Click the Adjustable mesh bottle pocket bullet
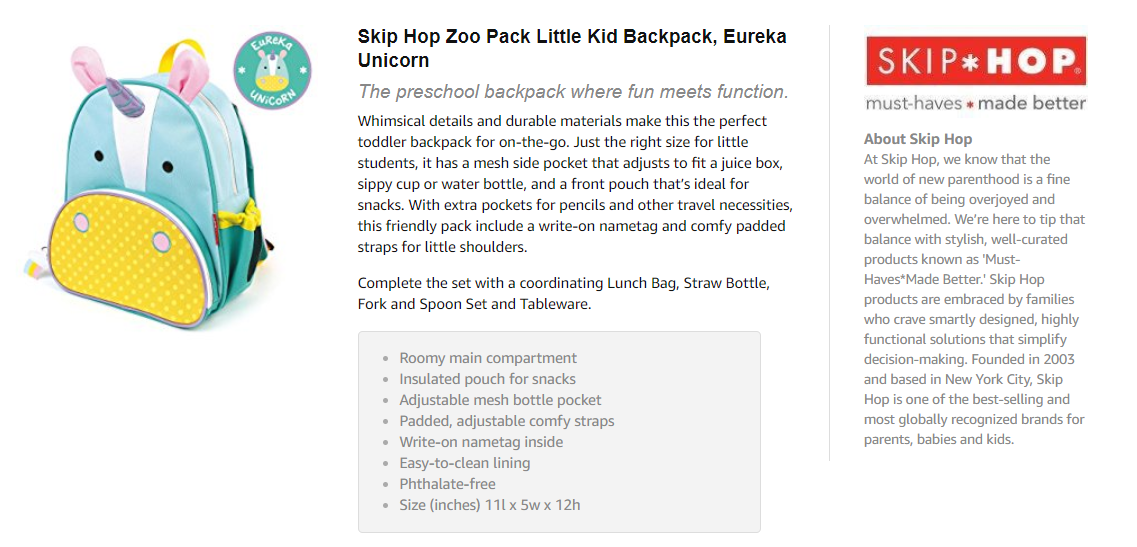This screenshot has width=1137, height=547. 500,400
